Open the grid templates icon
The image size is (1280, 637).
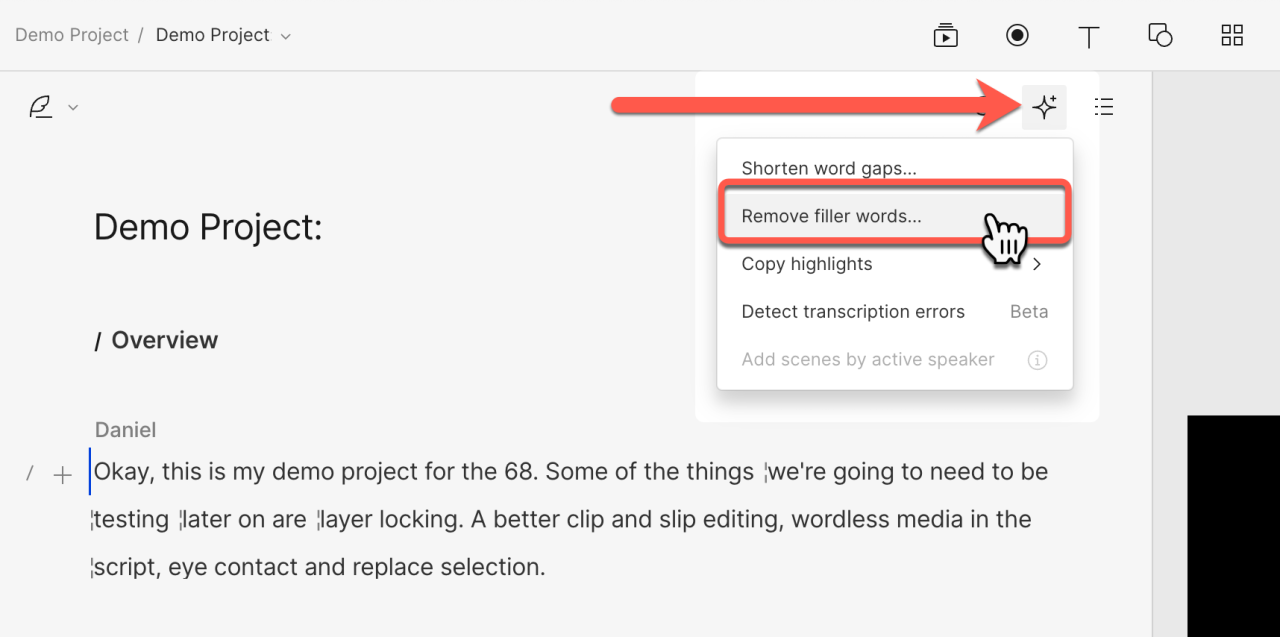[1232, 36]
